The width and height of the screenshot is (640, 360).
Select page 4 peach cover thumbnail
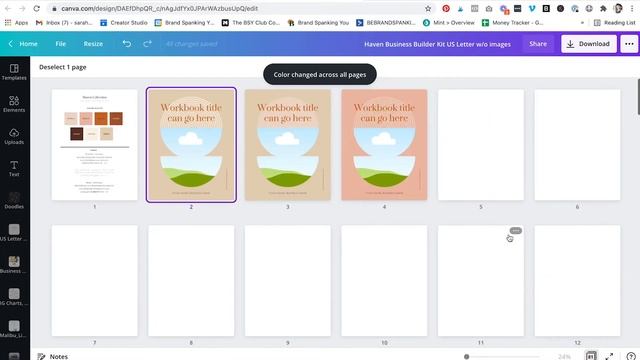(x=384, y=145)
